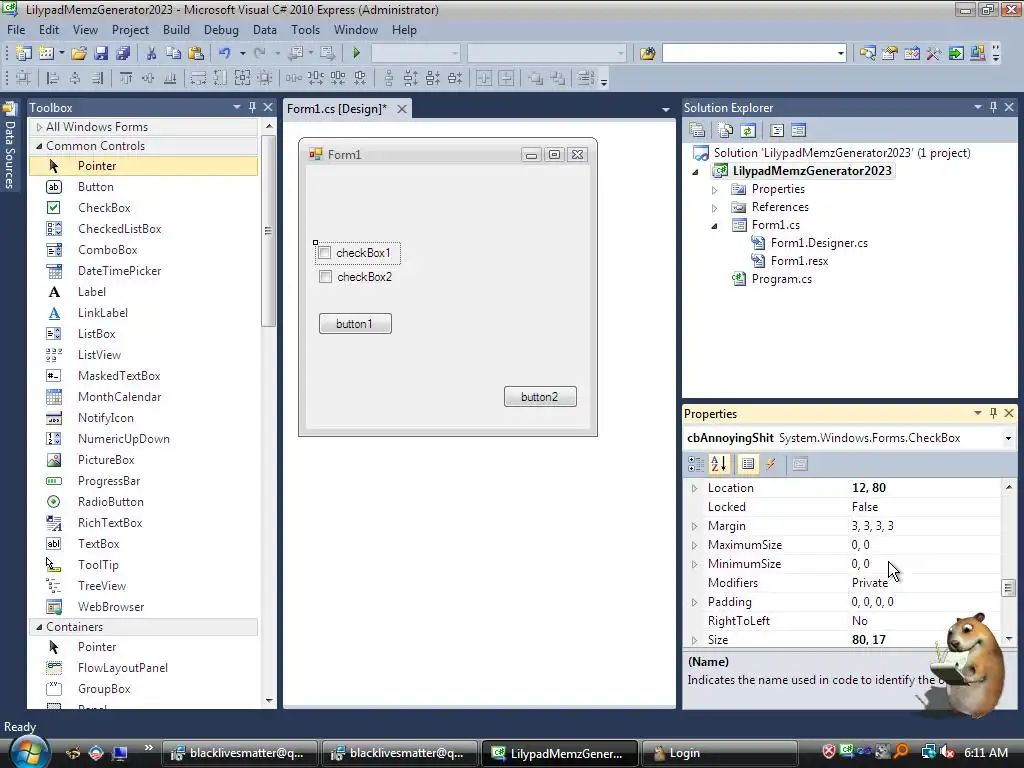
Task: Switch to the Login taskbar window
Action: pyautogui.click(x=719, y=753)
